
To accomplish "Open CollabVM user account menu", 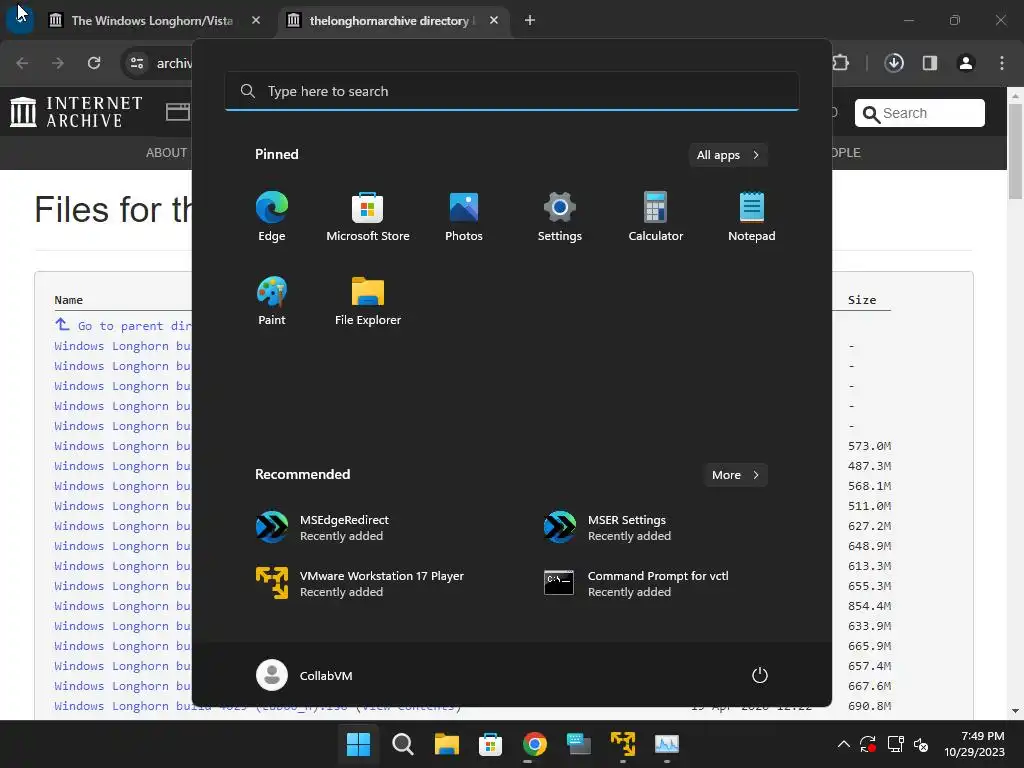I will [304, 675].
